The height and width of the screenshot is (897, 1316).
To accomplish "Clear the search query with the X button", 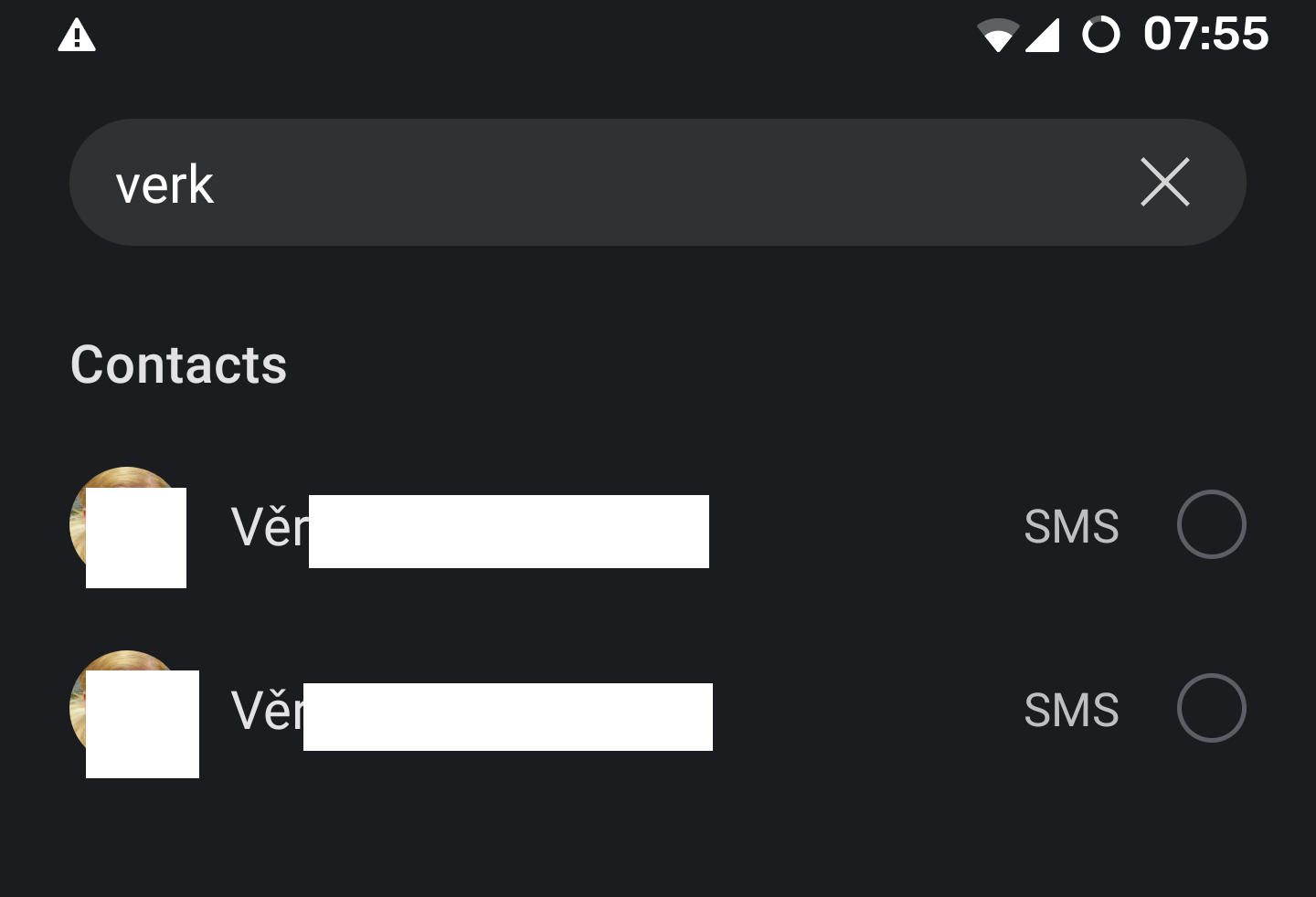I will pyautogui.click(x=1165, y=183).
